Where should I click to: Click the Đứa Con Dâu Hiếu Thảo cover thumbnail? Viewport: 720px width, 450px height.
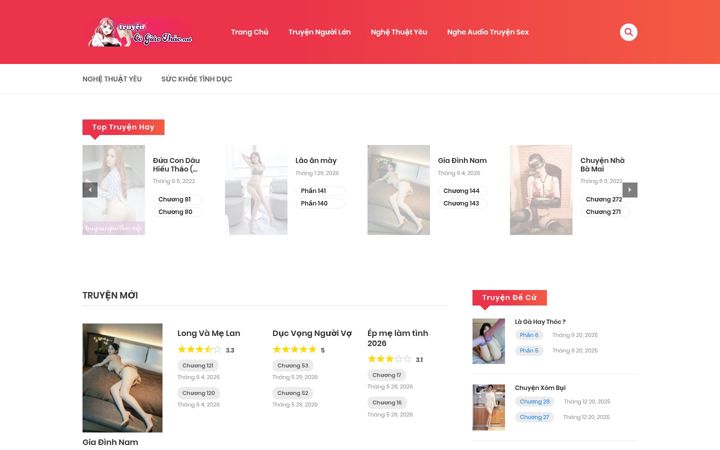(113, 190)
